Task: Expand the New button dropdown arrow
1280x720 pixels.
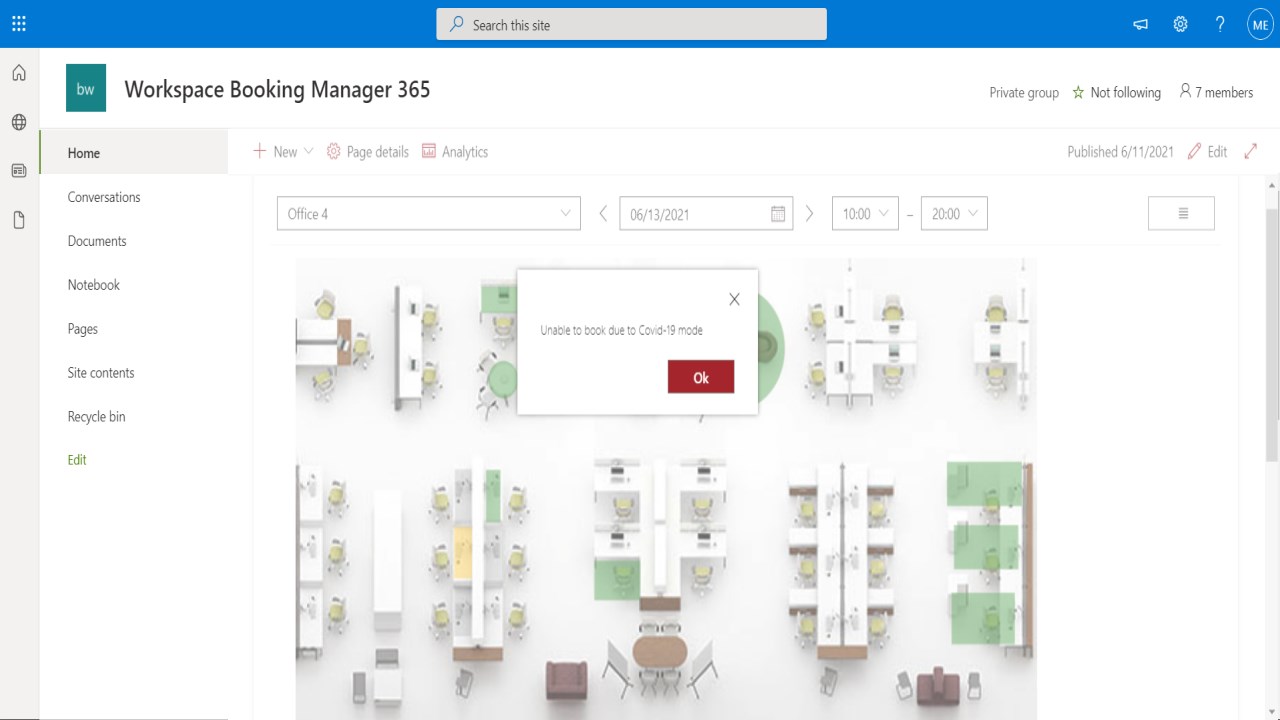Action: (x=309, y=151)
